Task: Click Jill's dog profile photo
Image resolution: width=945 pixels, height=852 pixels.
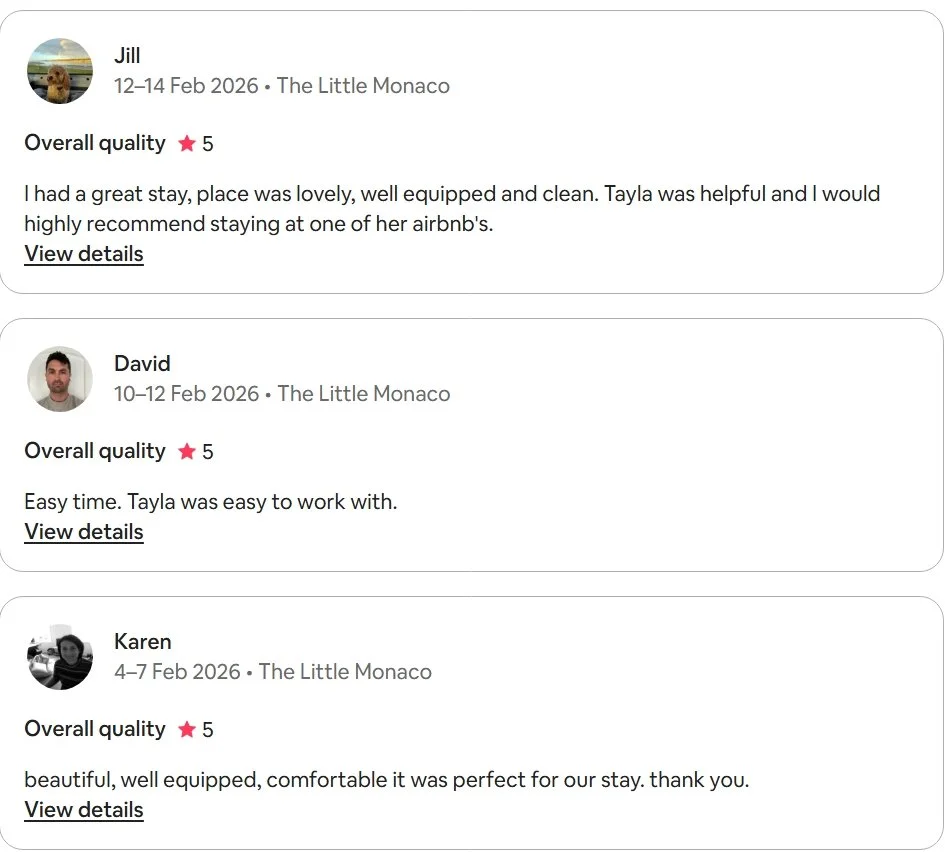Action: (60, 71)
